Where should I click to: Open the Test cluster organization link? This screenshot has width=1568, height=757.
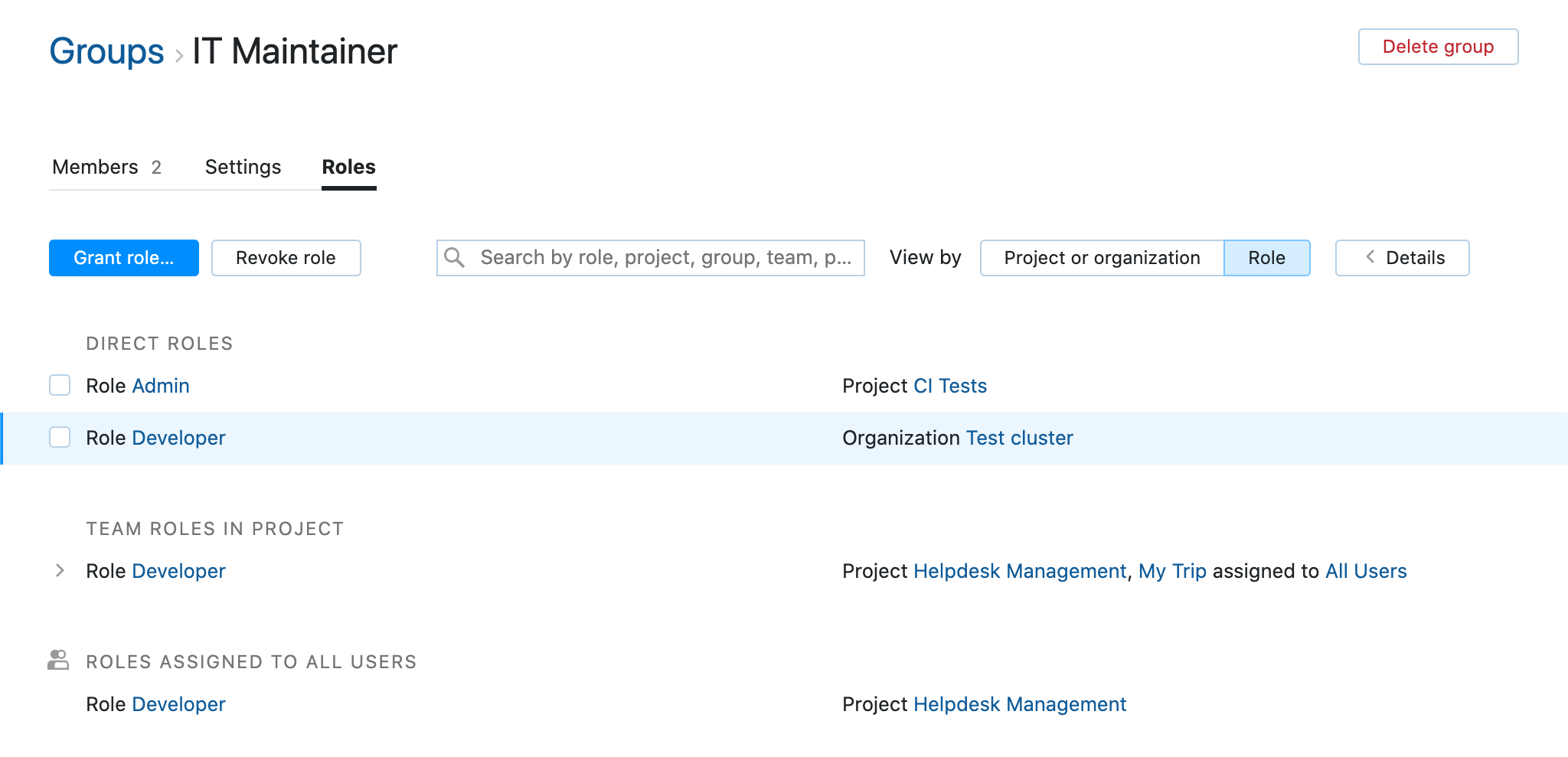point(1019,438)
